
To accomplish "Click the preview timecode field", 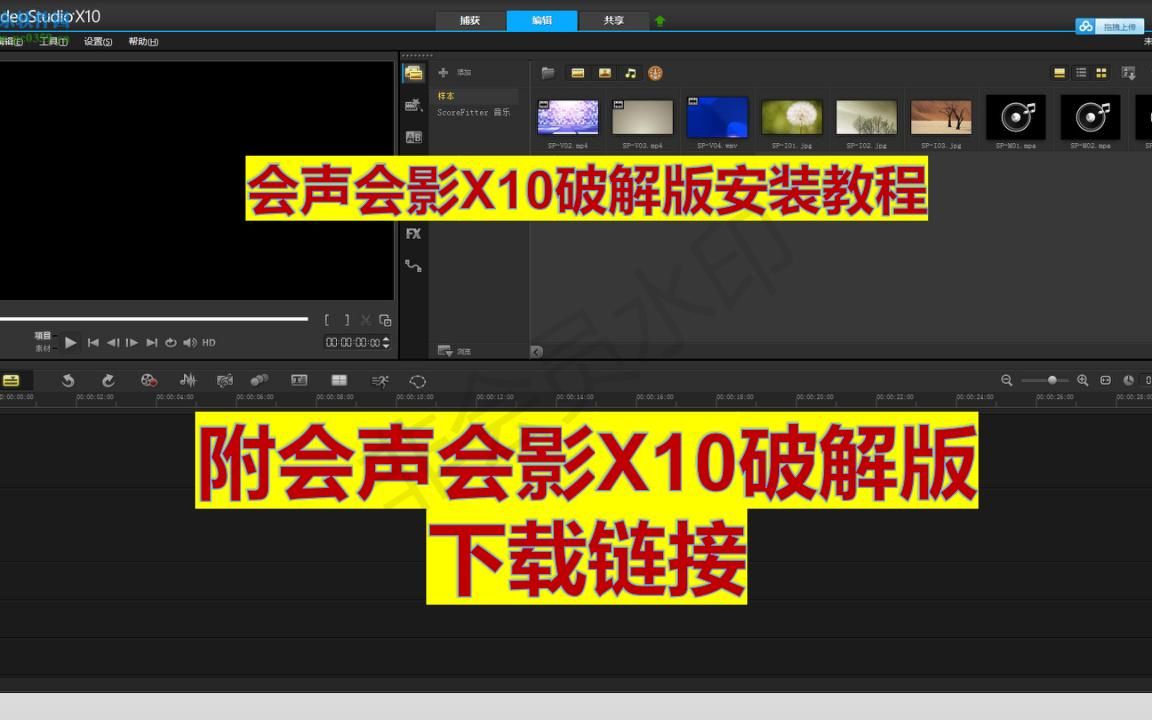I will click(353, 343).
